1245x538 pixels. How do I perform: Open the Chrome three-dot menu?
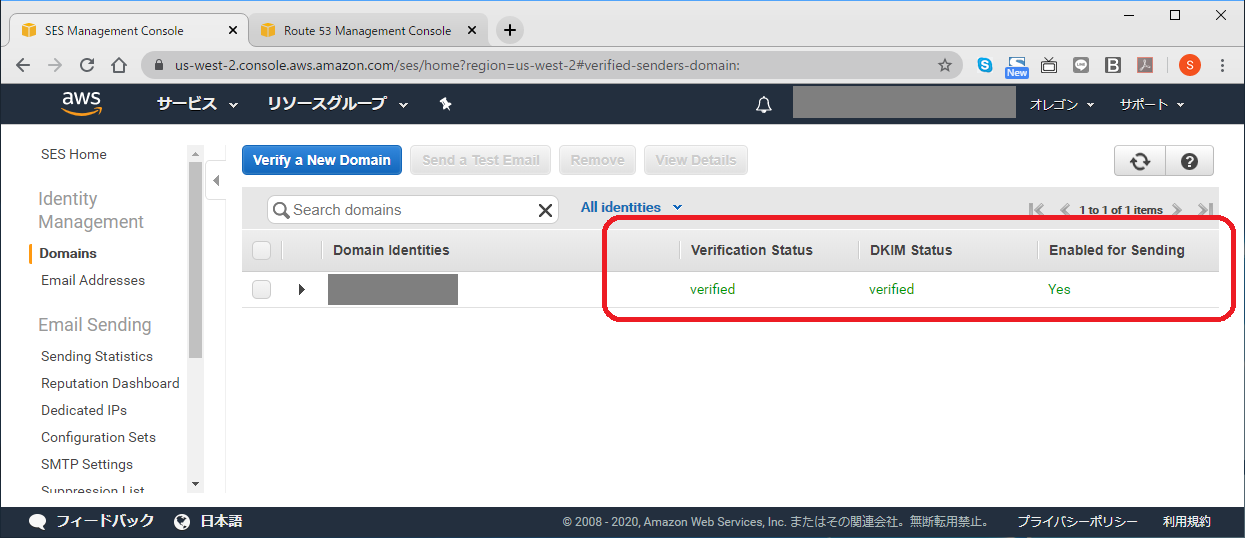(x=1223, y=65)
